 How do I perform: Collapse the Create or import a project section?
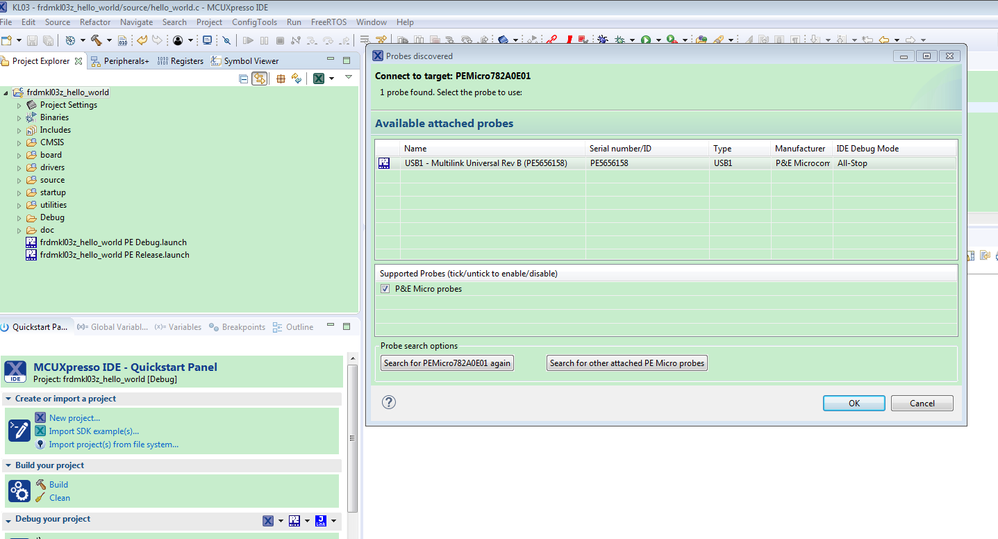coord(8,399)
